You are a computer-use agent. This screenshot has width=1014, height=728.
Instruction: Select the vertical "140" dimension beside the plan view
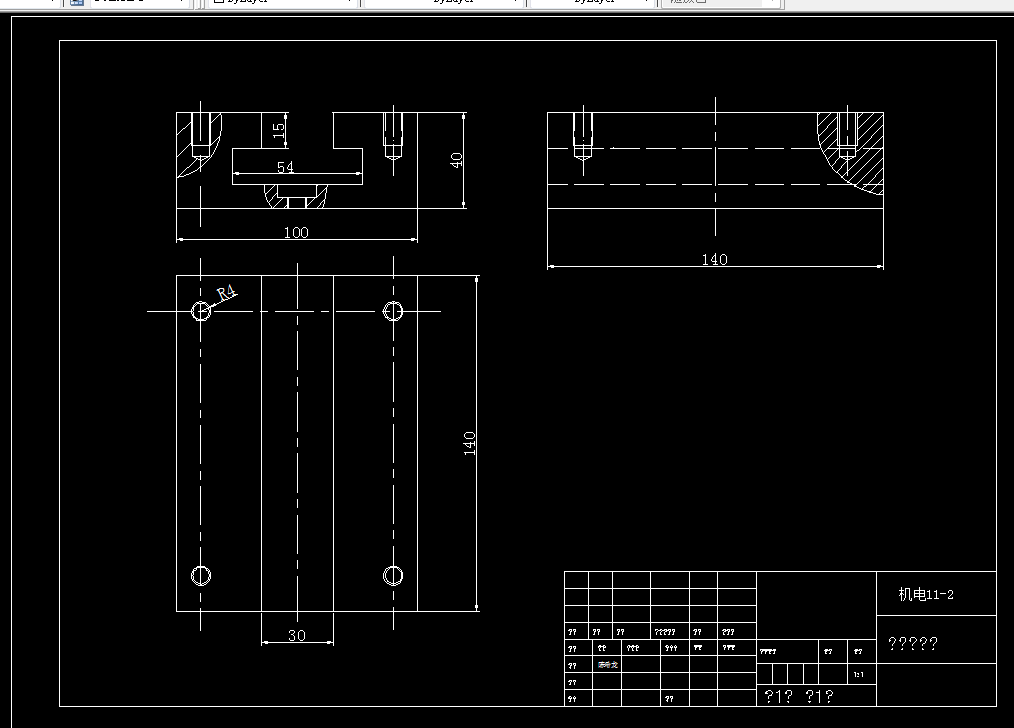(469, 444)
